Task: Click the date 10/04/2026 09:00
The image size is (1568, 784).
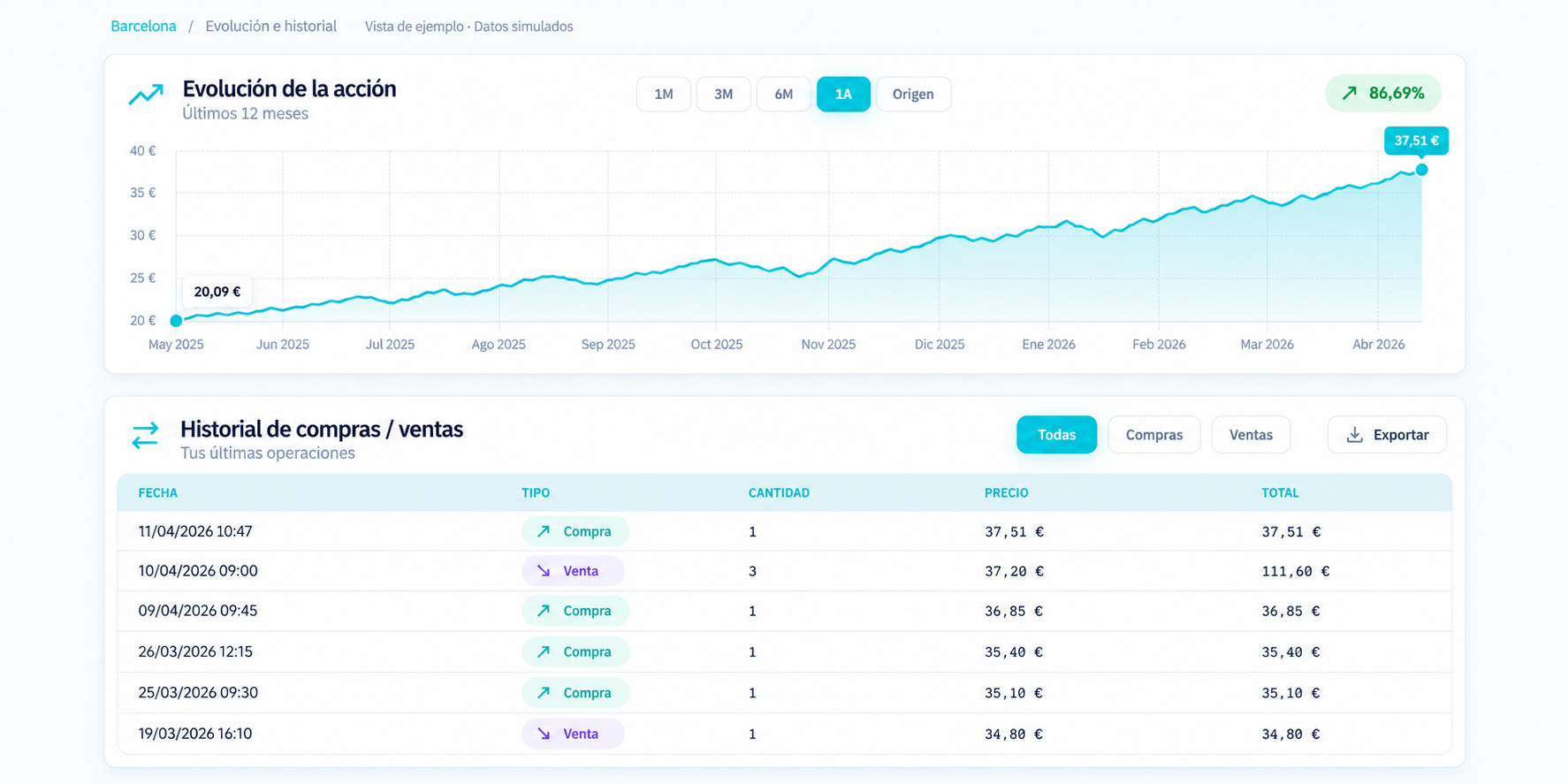Action: point(198,571)
